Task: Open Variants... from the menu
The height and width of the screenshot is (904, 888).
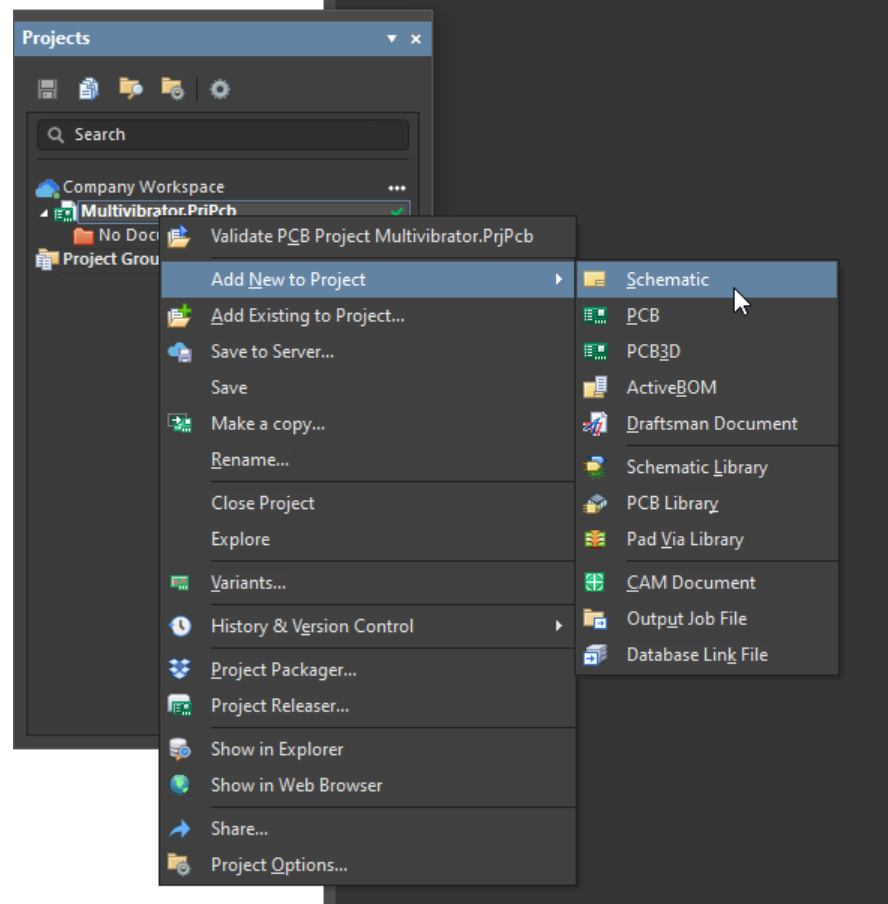Action: tap(368, 583)
